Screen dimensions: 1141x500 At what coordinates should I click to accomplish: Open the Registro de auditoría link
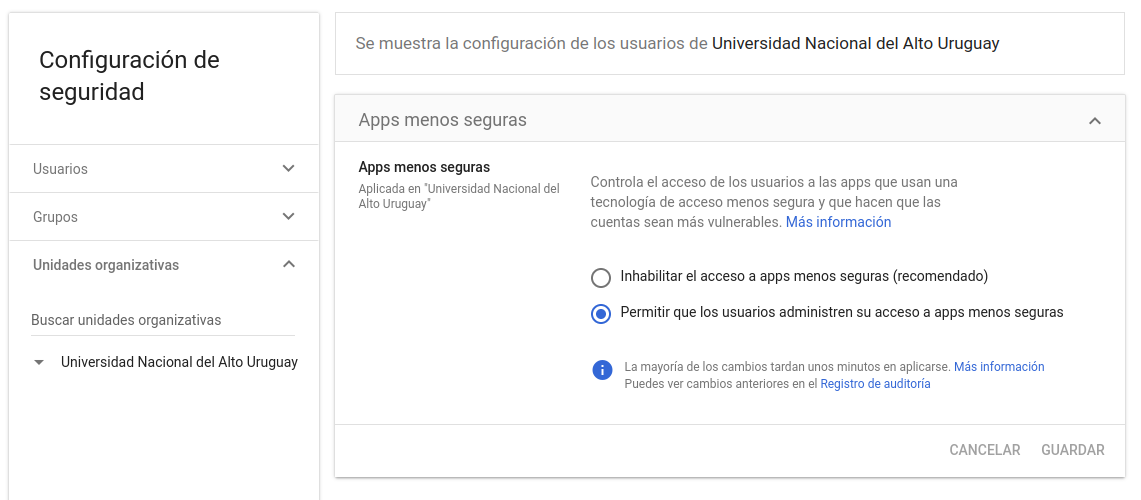[875, 384]
